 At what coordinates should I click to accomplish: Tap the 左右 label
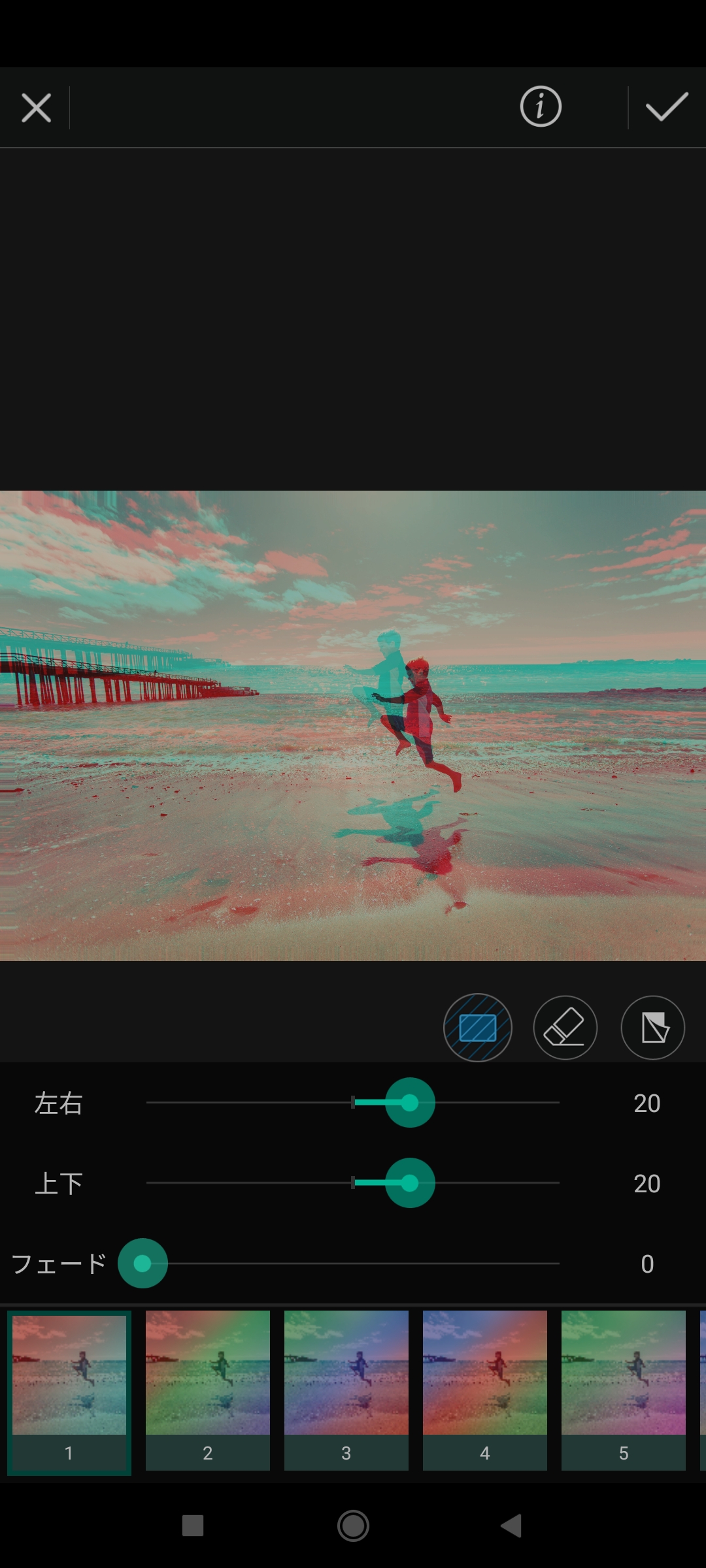click(58, 1103)
